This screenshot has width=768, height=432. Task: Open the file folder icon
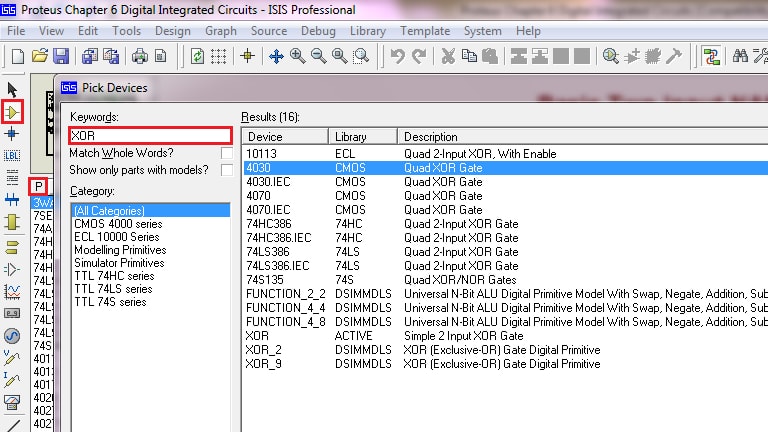[39, 56]
